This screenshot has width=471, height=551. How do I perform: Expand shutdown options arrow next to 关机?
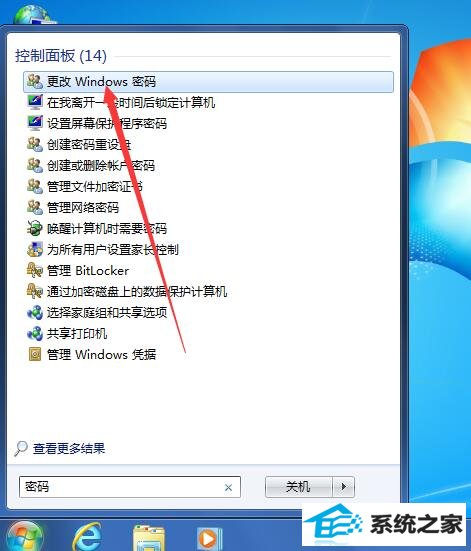343,487
